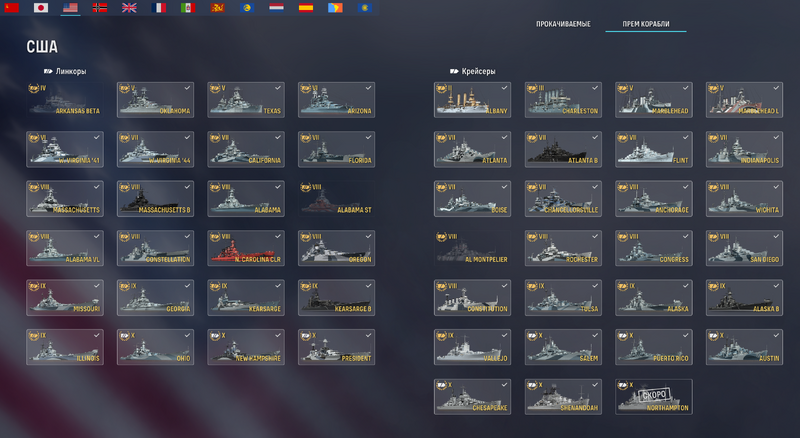Open the Massachusetts ship card
Image resolution: width=800 pixels, height=438 pixels.
pyautogui.click(x=65, y=199)
